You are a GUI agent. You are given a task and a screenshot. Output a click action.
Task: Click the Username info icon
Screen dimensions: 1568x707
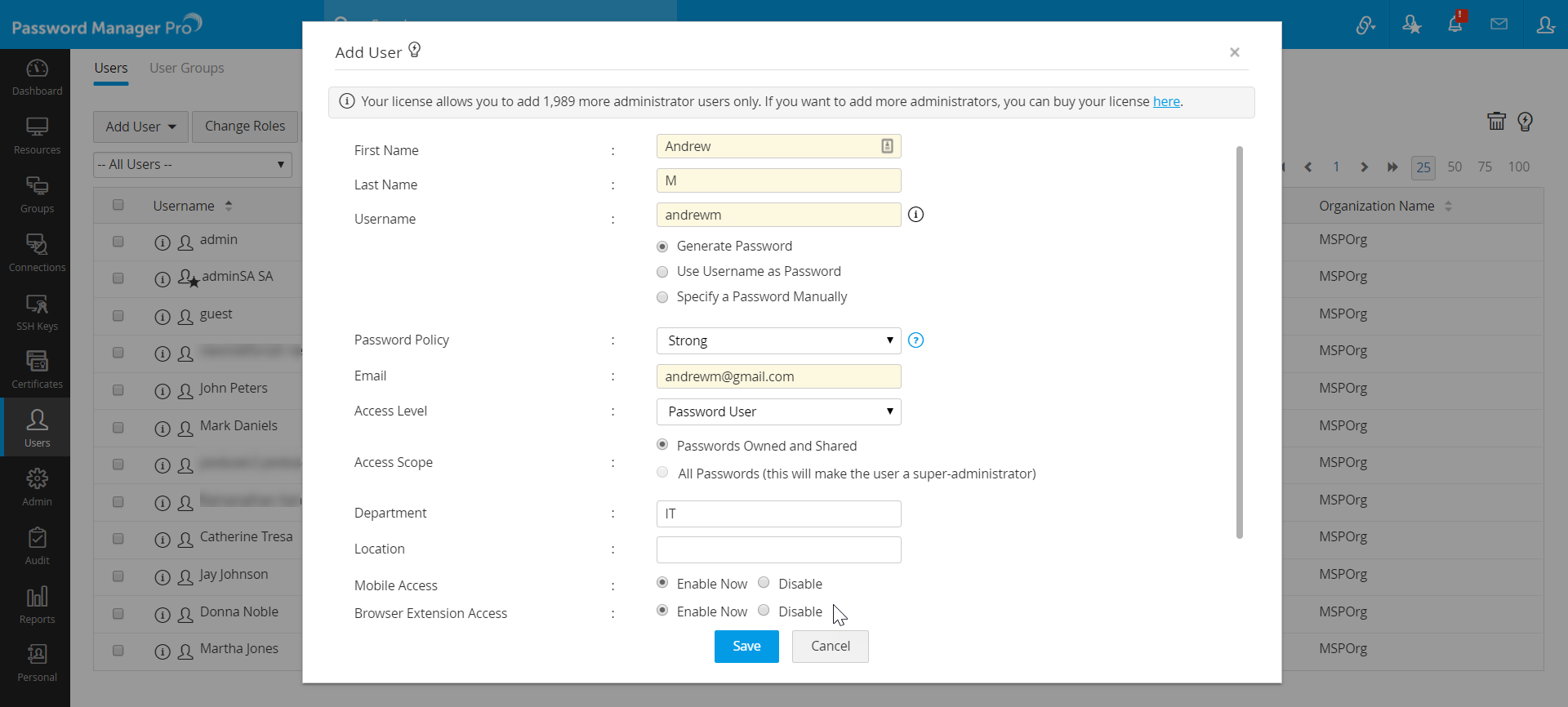[x=916, y=215]
